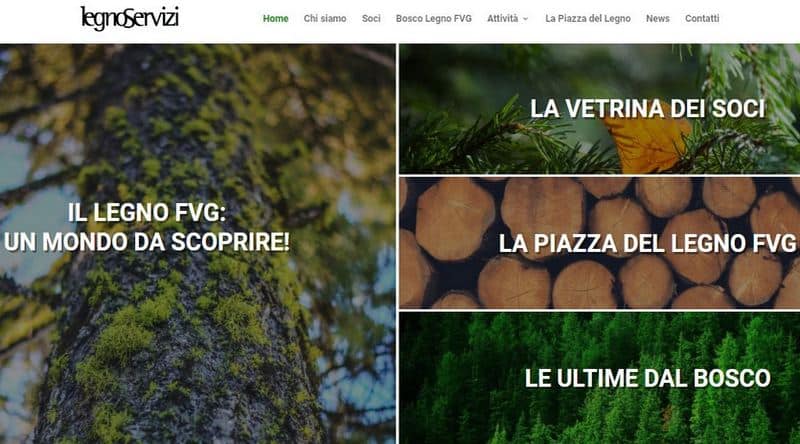Viewport: 800px width, 444px height.
Task: Visit the Bosco Legno FVG page
Action: (x=434, y=18)
